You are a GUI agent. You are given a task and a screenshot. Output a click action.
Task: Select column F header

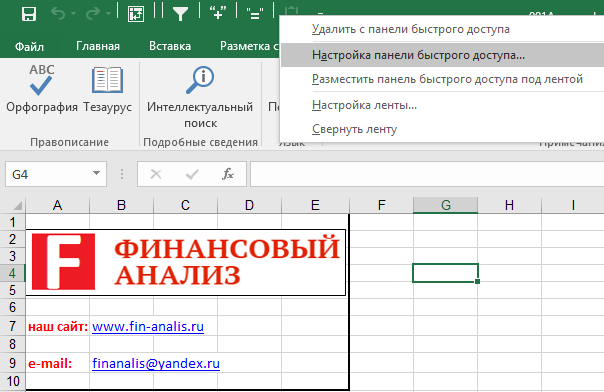[x=381, y=205]
